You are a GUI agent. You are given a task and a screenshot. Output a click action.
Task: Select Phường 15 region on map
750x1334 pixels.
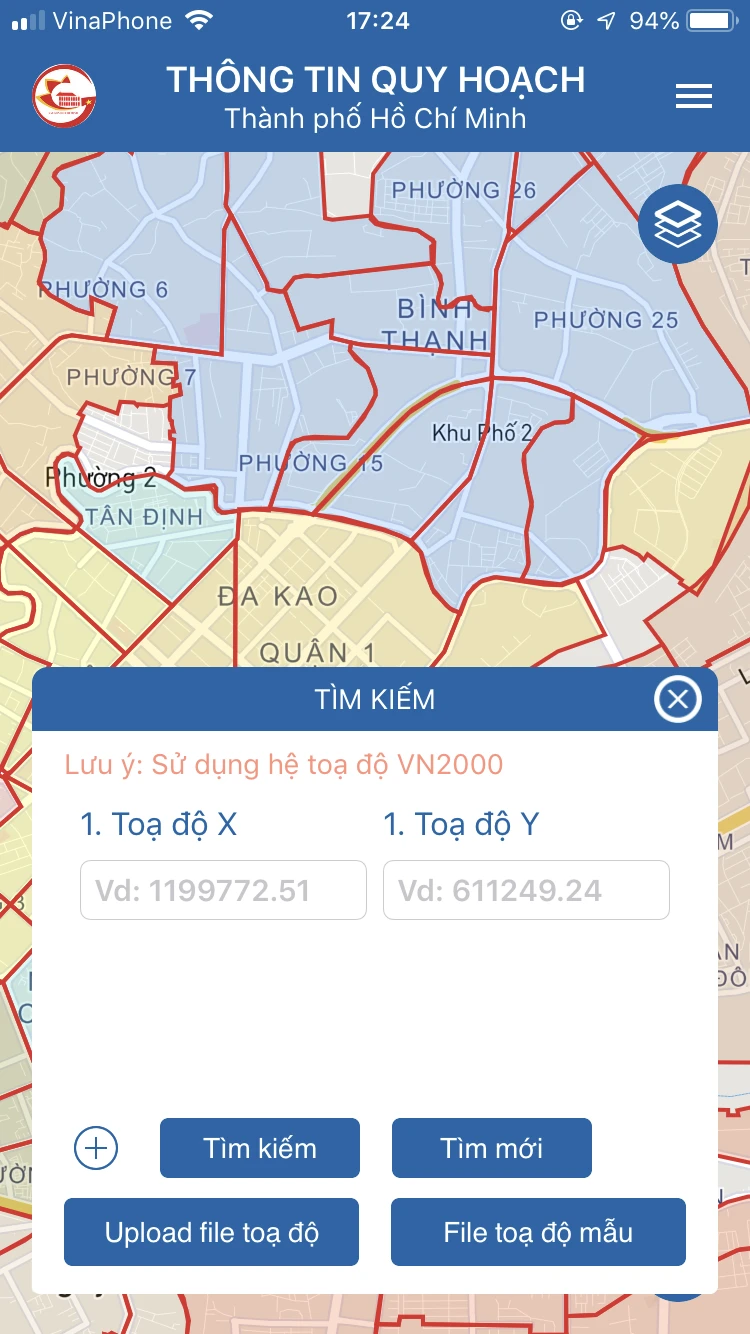coord(310,463)
